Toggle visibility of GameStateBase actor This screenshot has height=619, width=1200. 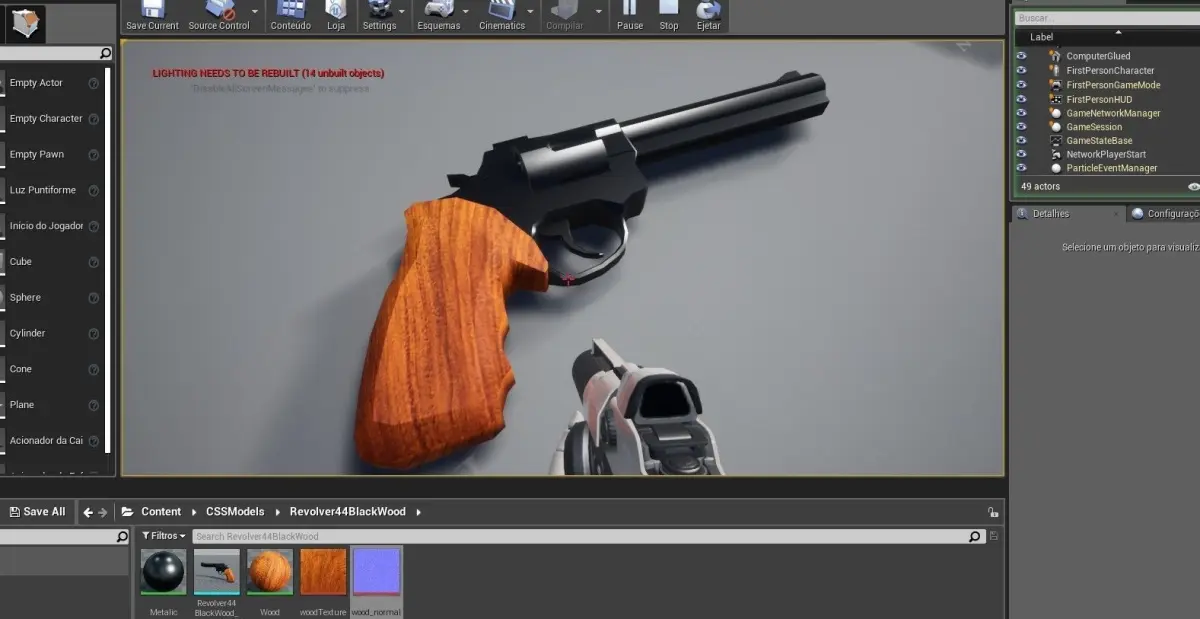click(x=1021, y=141)
